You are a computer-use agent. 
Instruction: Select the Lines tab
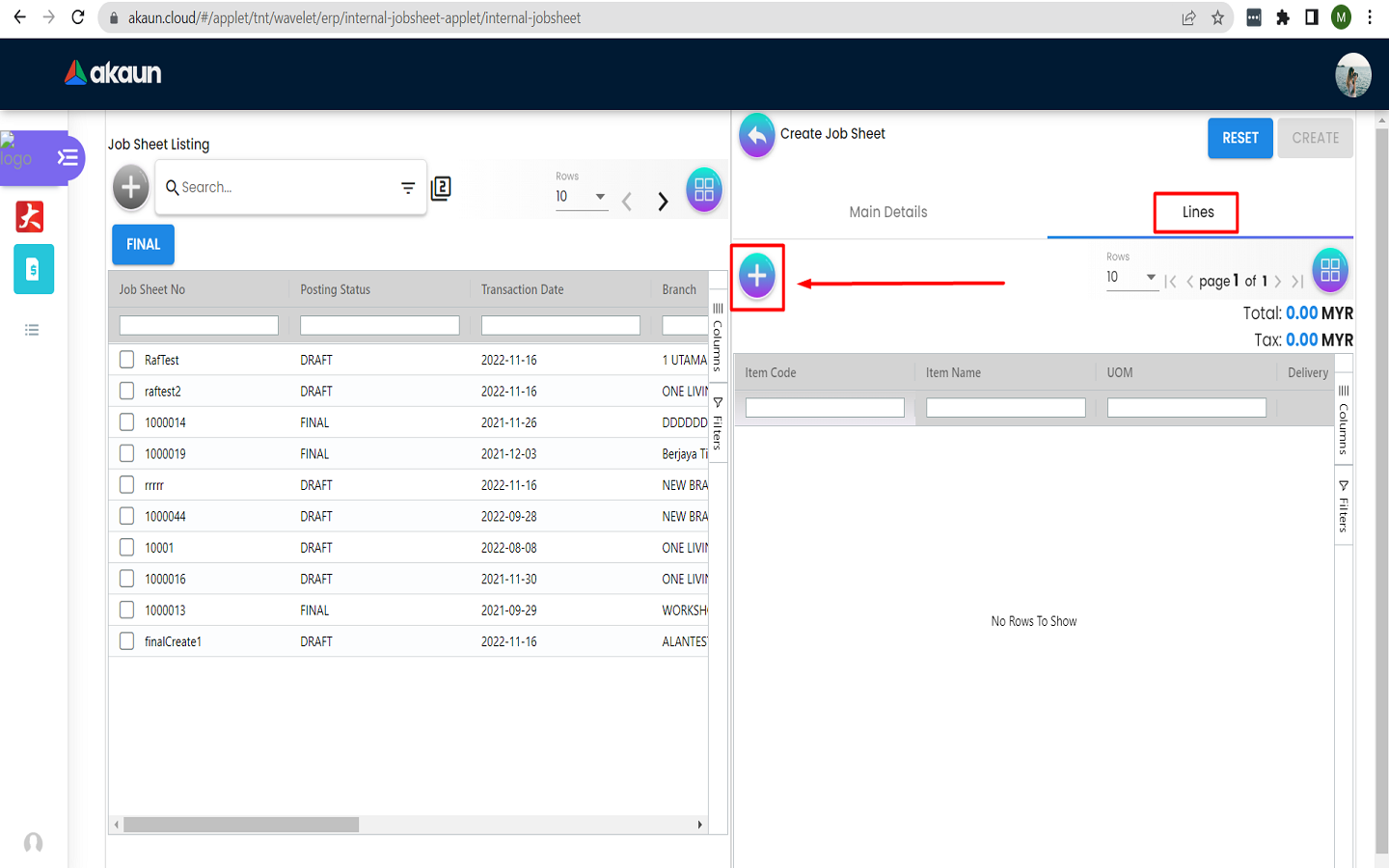pyautogui.click(x=1197, y=212)
